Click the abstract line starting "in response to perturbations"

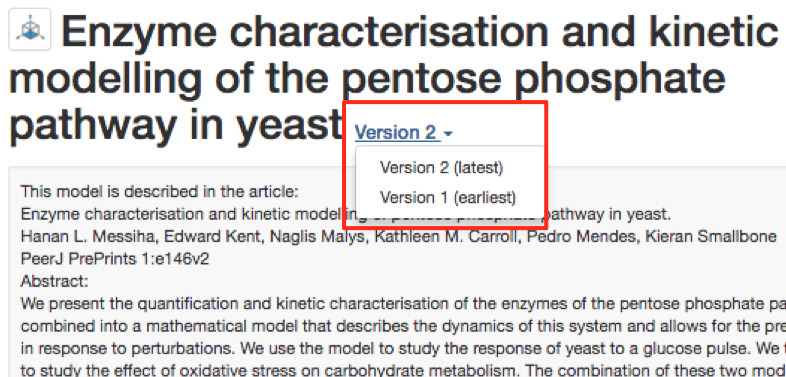[x=403, y=349]
